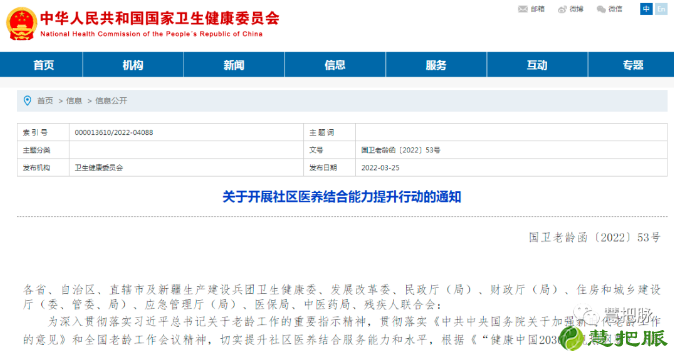
Task: Click the commission's Chinese title header
Action: tap(159, 18)
